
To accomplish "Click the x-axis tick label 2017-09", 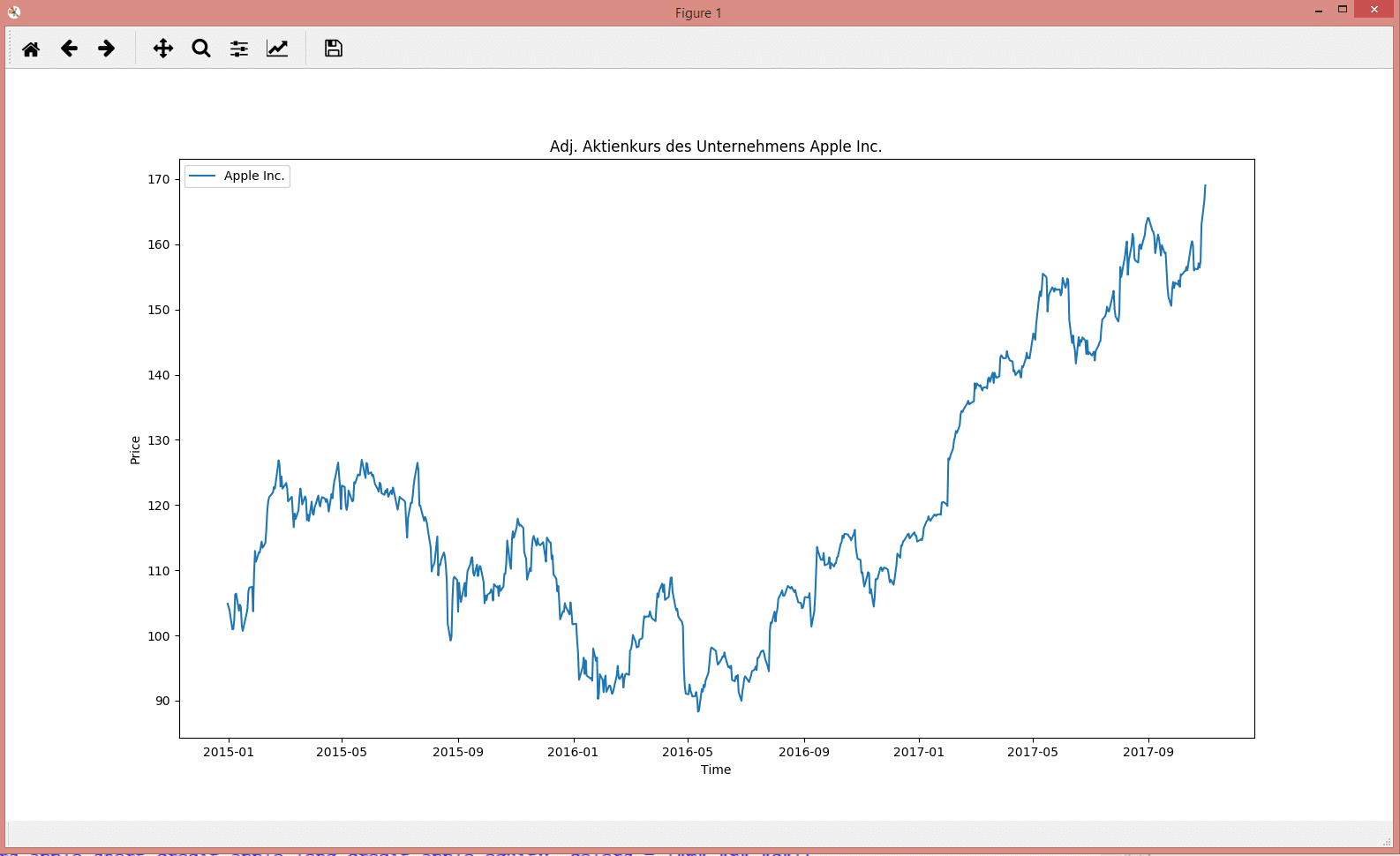I will 1148,752.
